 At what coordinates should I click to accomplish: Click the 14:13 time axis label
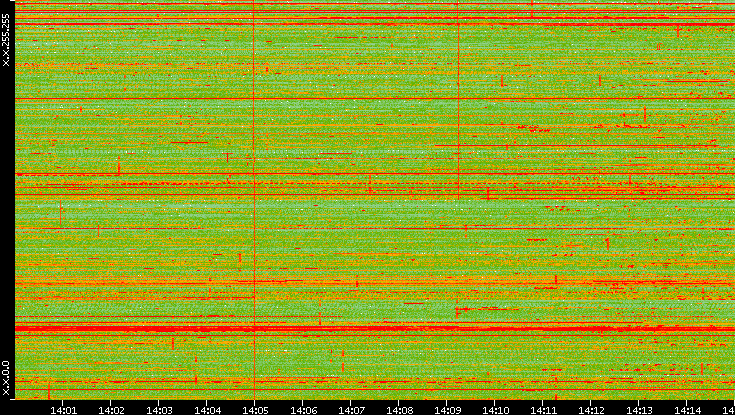(x=638, y=410)
